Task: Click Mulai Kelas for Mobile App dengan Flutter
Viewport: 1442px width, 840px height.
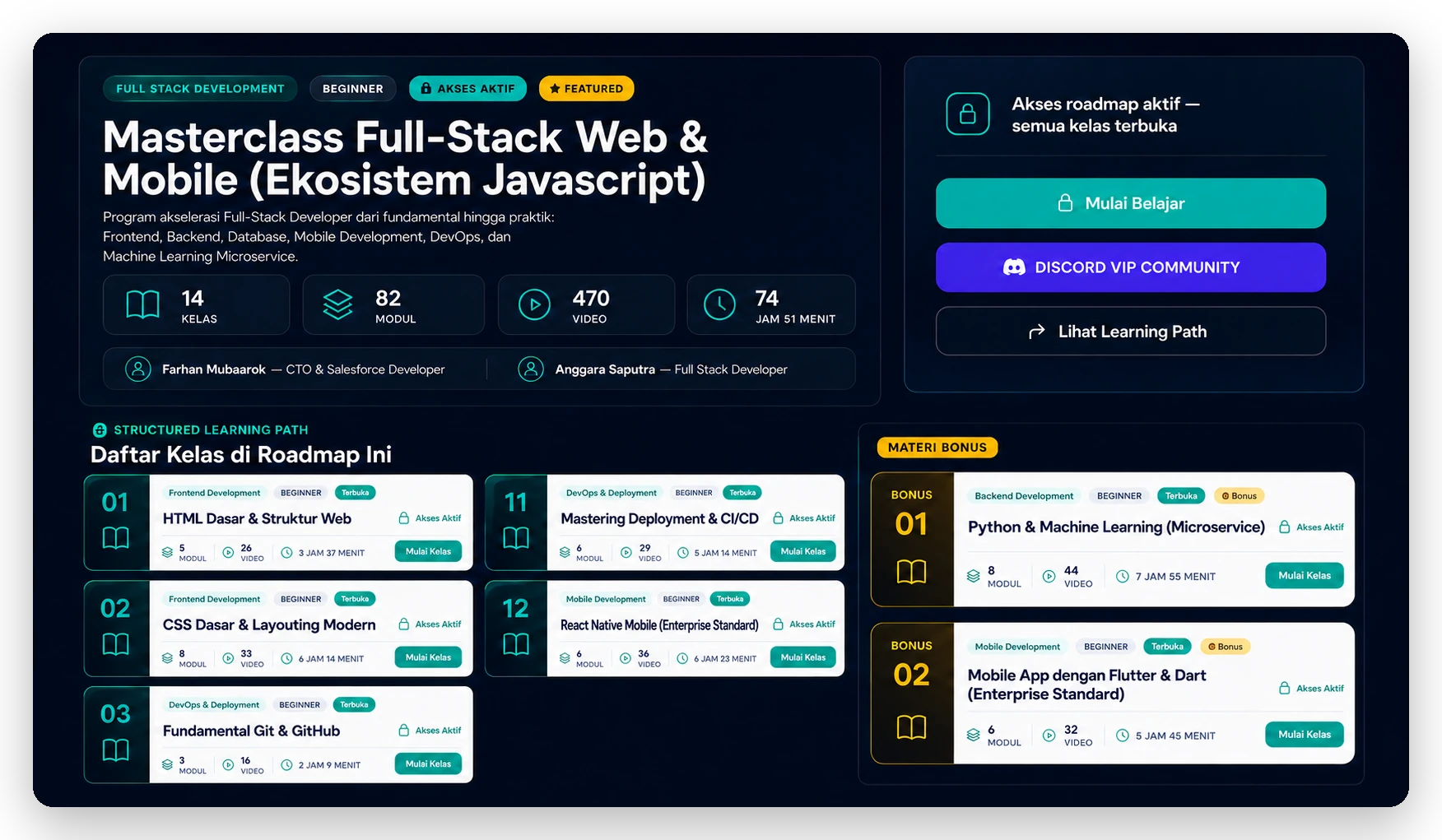Action: pos(1305,735)
